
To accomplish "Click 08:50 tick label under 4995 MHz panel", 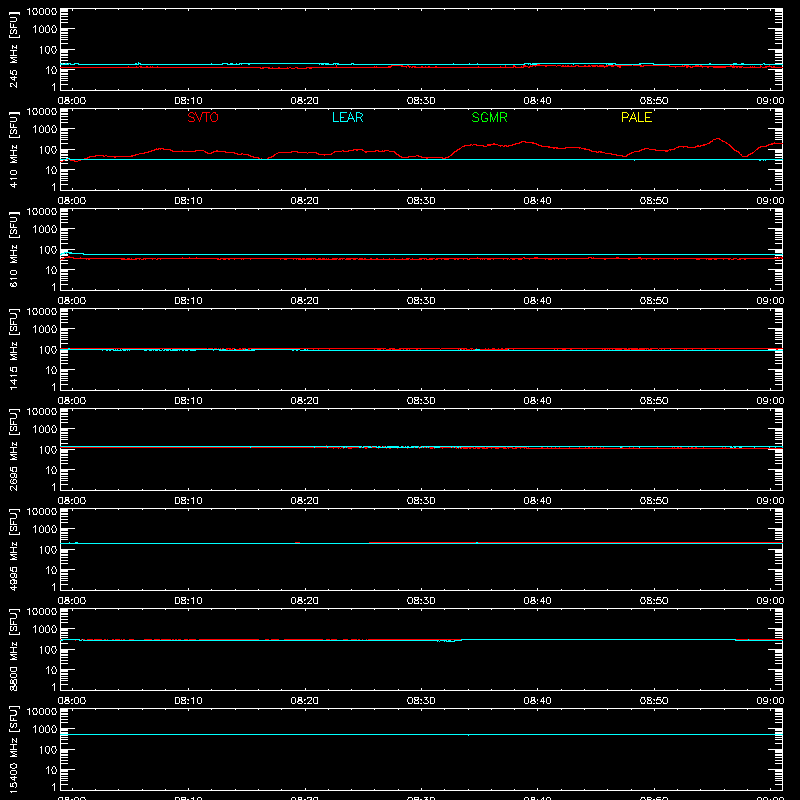I will click(654, 601).
